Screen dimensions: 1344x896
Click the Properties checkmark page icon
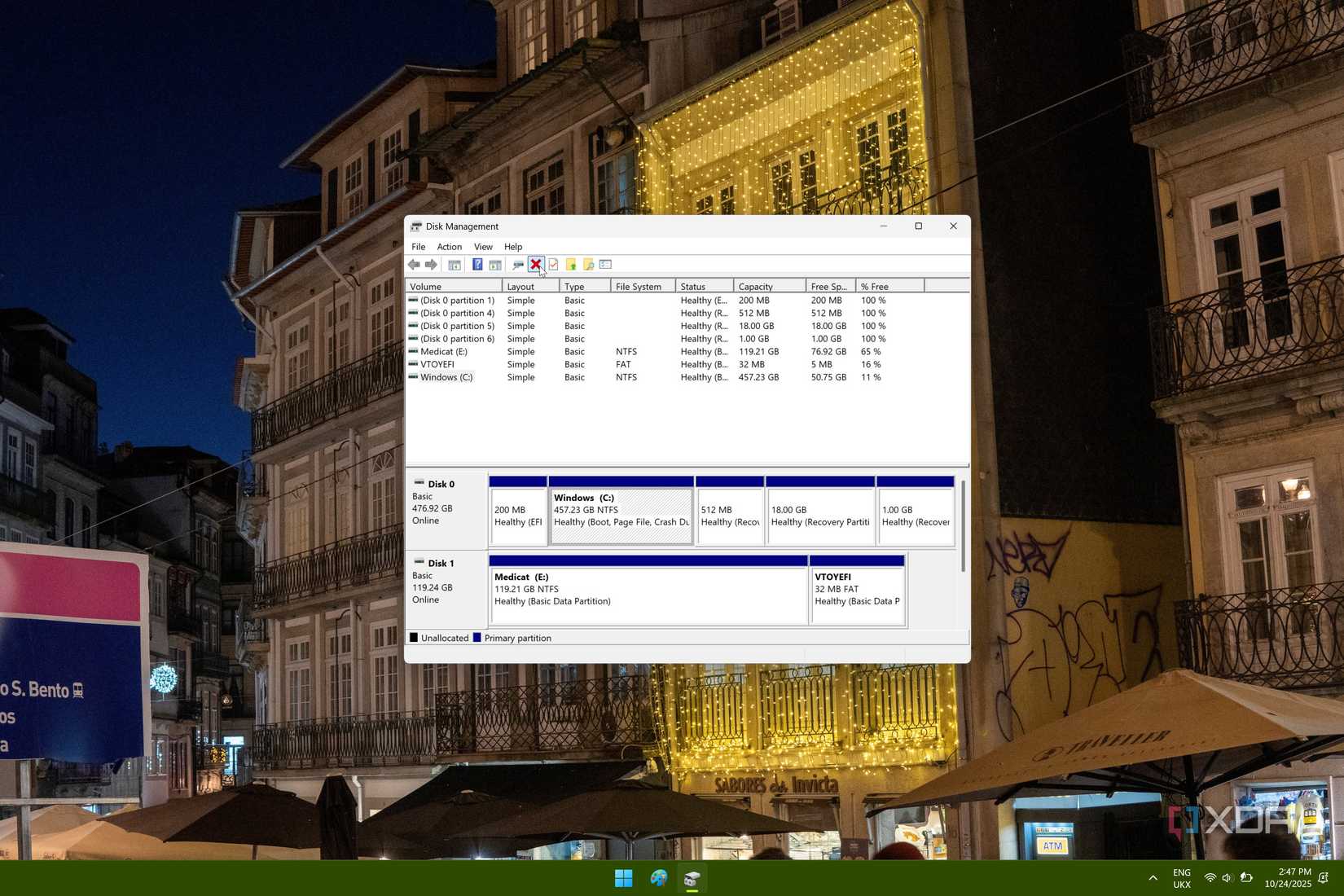coord(553,265)
